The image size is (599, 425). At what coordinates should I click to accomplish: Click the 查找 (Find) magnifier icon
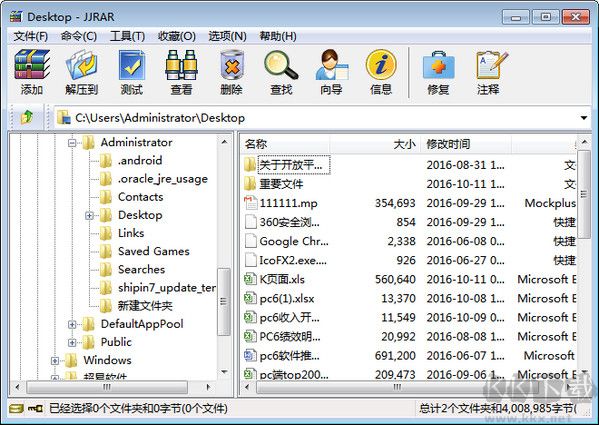click(x=281, y=64)
